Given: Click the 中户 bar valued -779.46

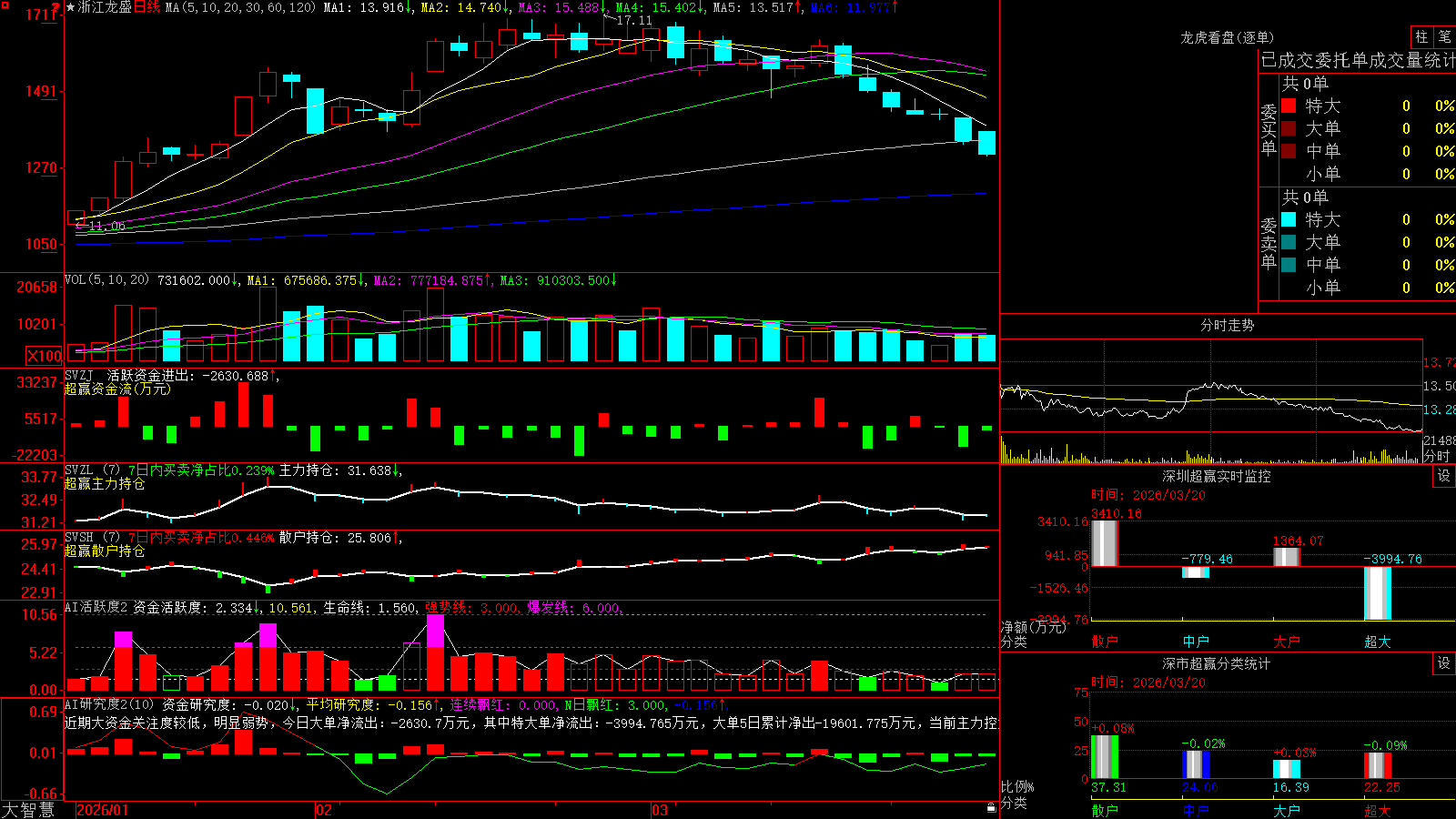Looking at the screenshot, I should pos(1196,572).
